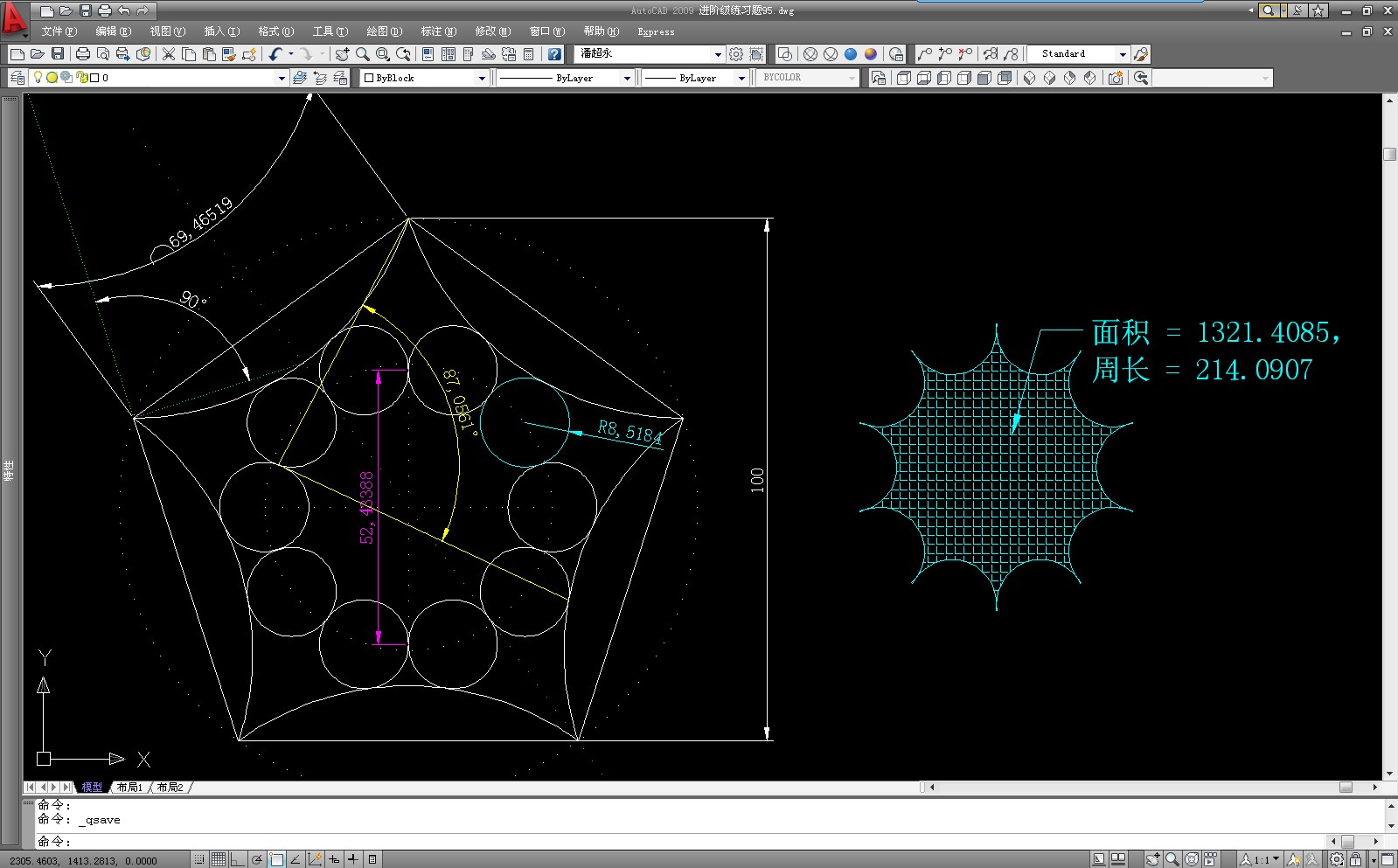1398x868 pixels.
Task: Open the 潘超永 text style dropdown
Action: pyautogui.click(x=718, y=54)
